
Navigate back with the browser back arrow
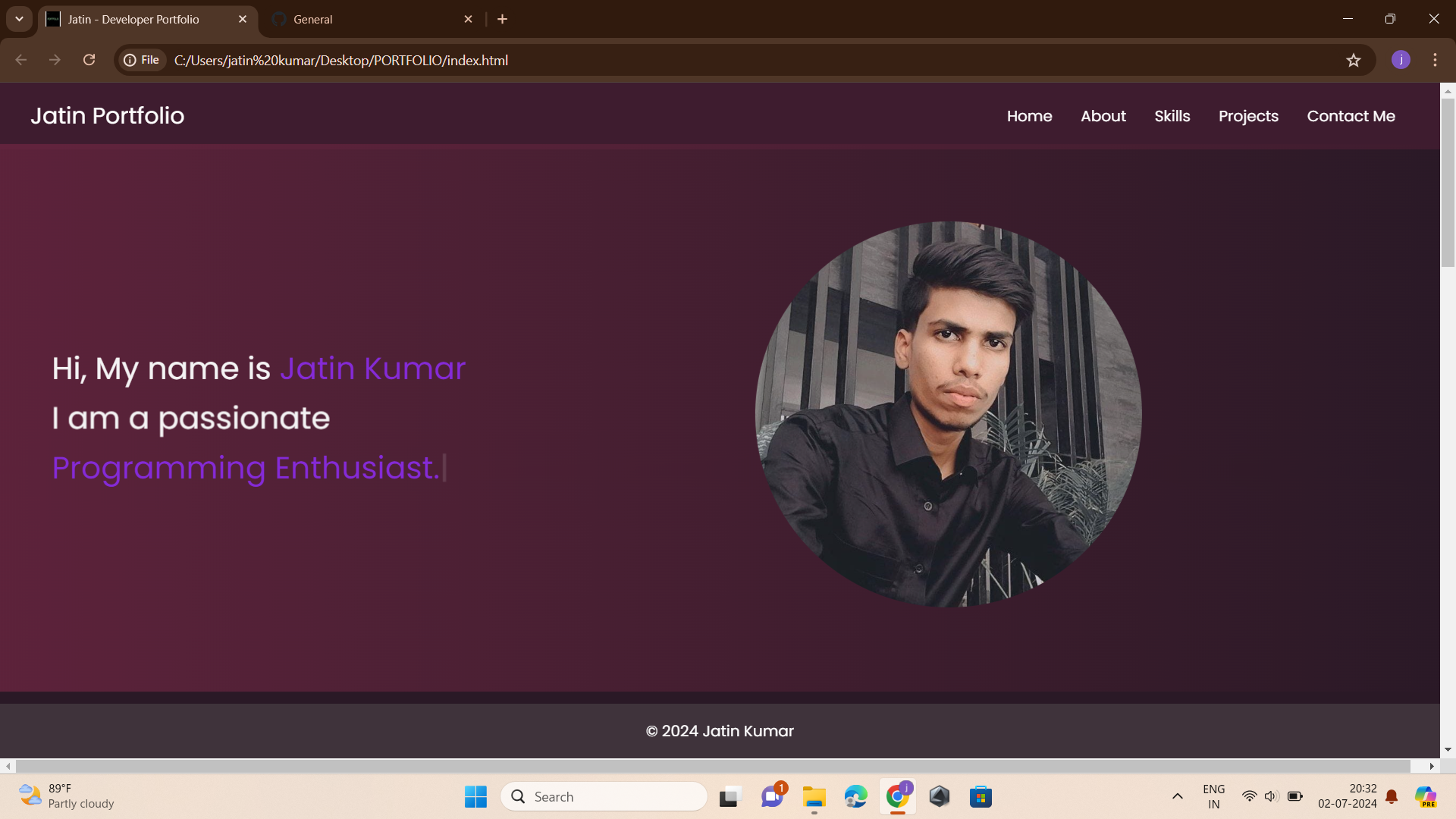click(x=20, y=60)
